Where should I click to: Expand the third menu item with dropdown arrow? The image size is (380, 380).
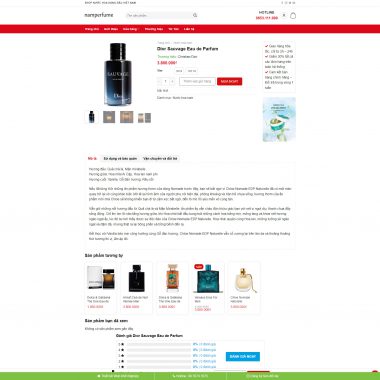point(131,29)
